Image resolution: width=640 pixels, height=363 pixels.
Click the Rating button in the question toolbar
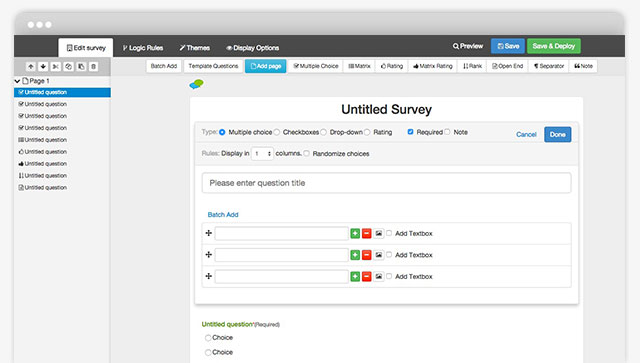[x=392, y=66]
